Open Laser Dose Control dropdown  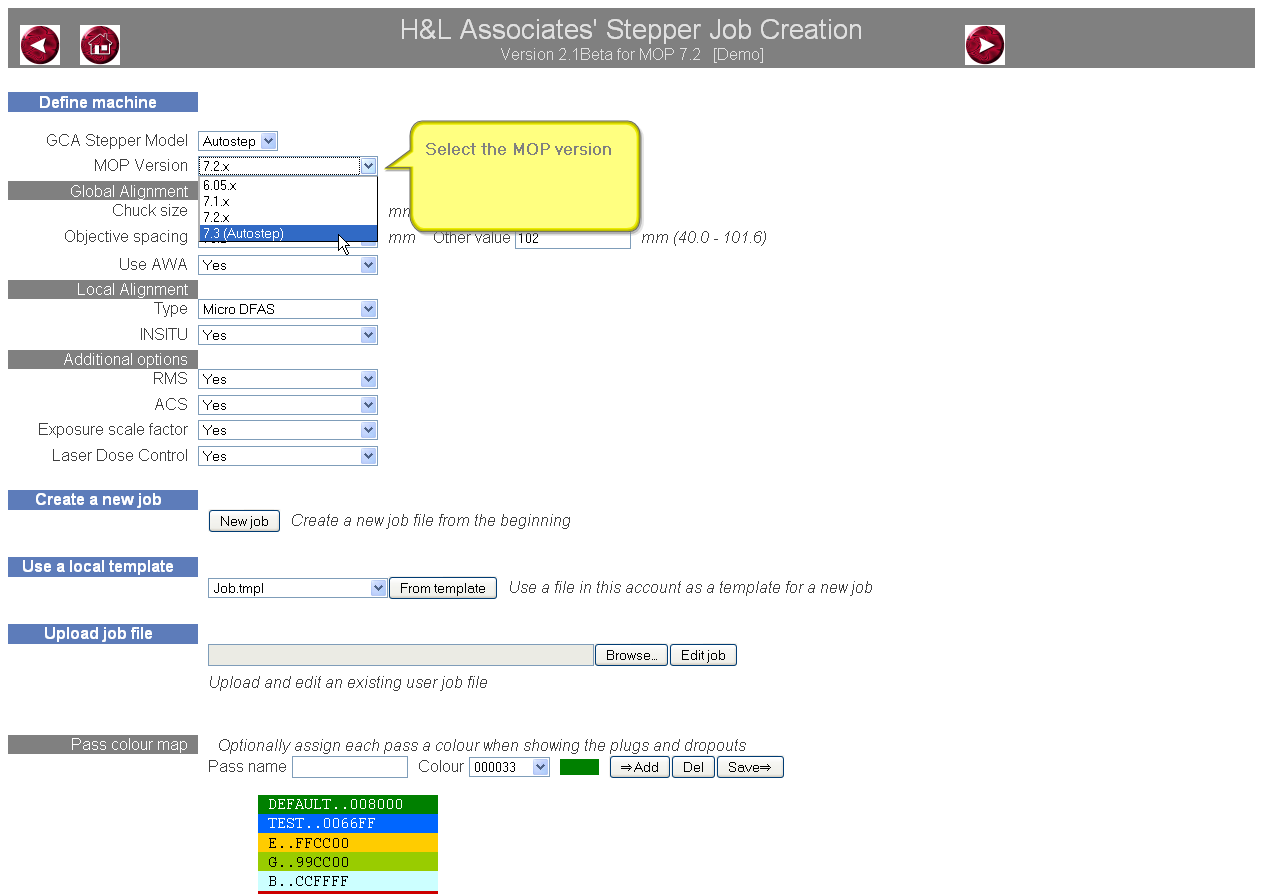pos(288,456)
